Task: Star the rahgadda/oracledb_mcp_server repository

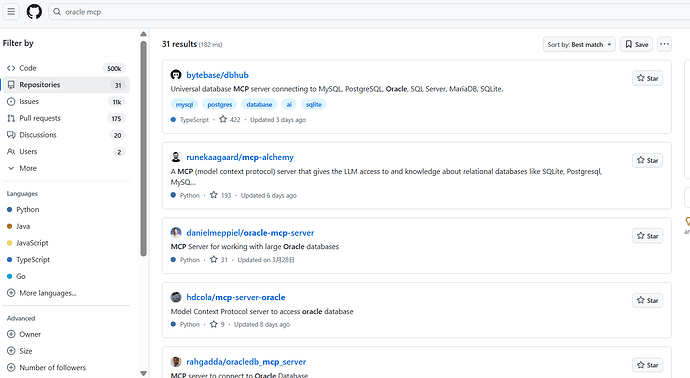Action: [x=647, y=365]
